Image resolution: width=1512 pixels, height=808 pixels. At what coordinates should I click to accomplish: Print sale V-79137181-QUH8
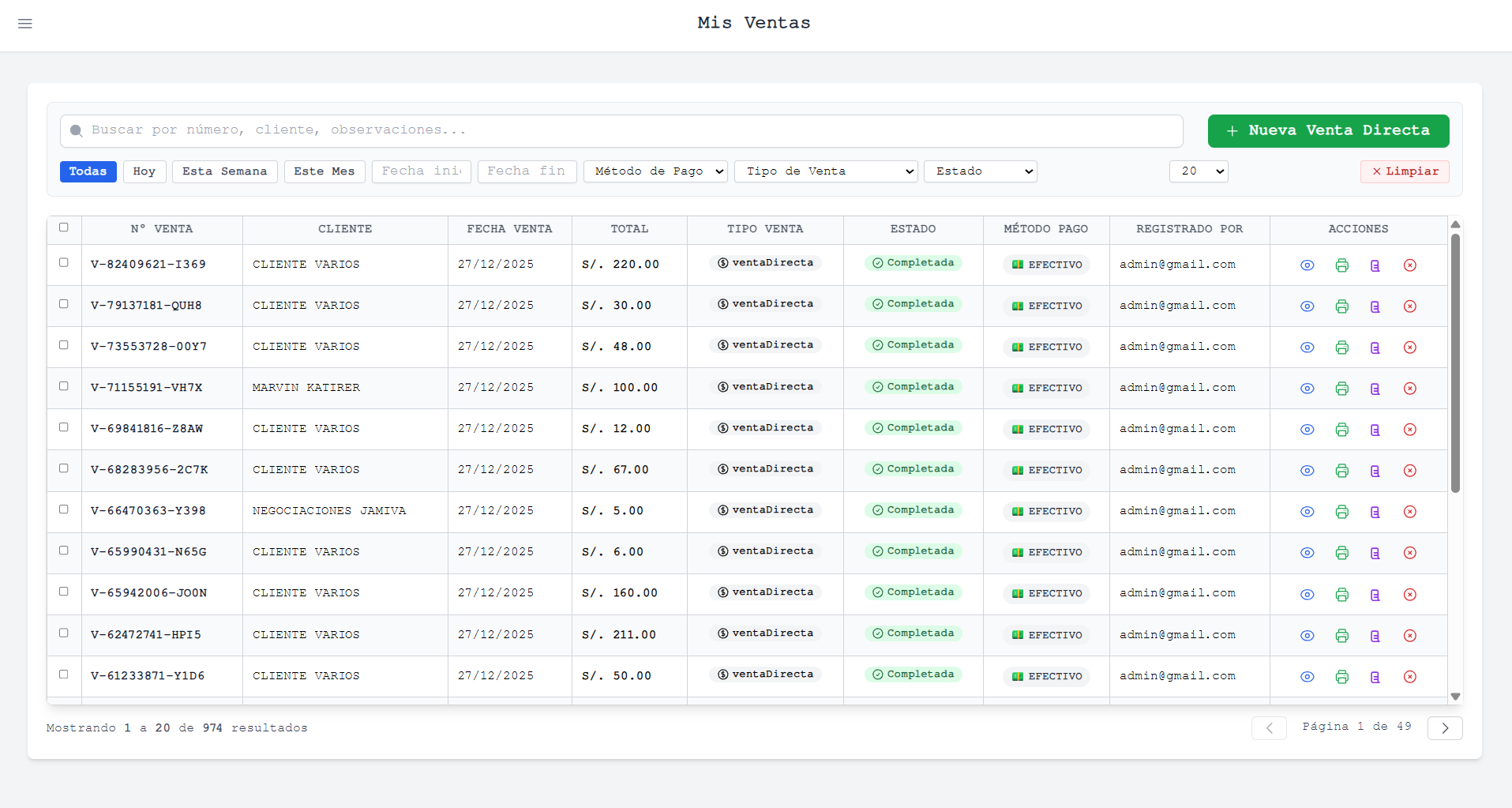[x=1342, y=306]
